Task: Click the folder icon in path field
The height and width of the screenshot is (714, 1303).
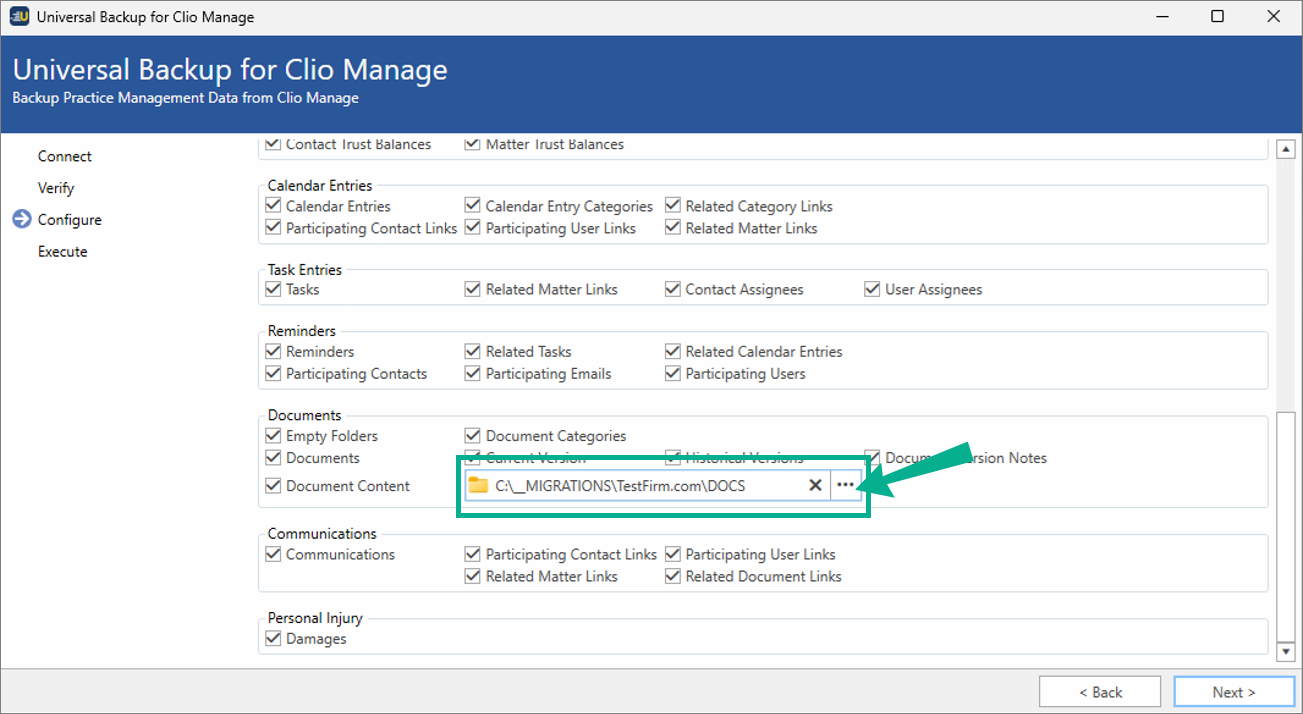Action: click(x=478, y=485)
